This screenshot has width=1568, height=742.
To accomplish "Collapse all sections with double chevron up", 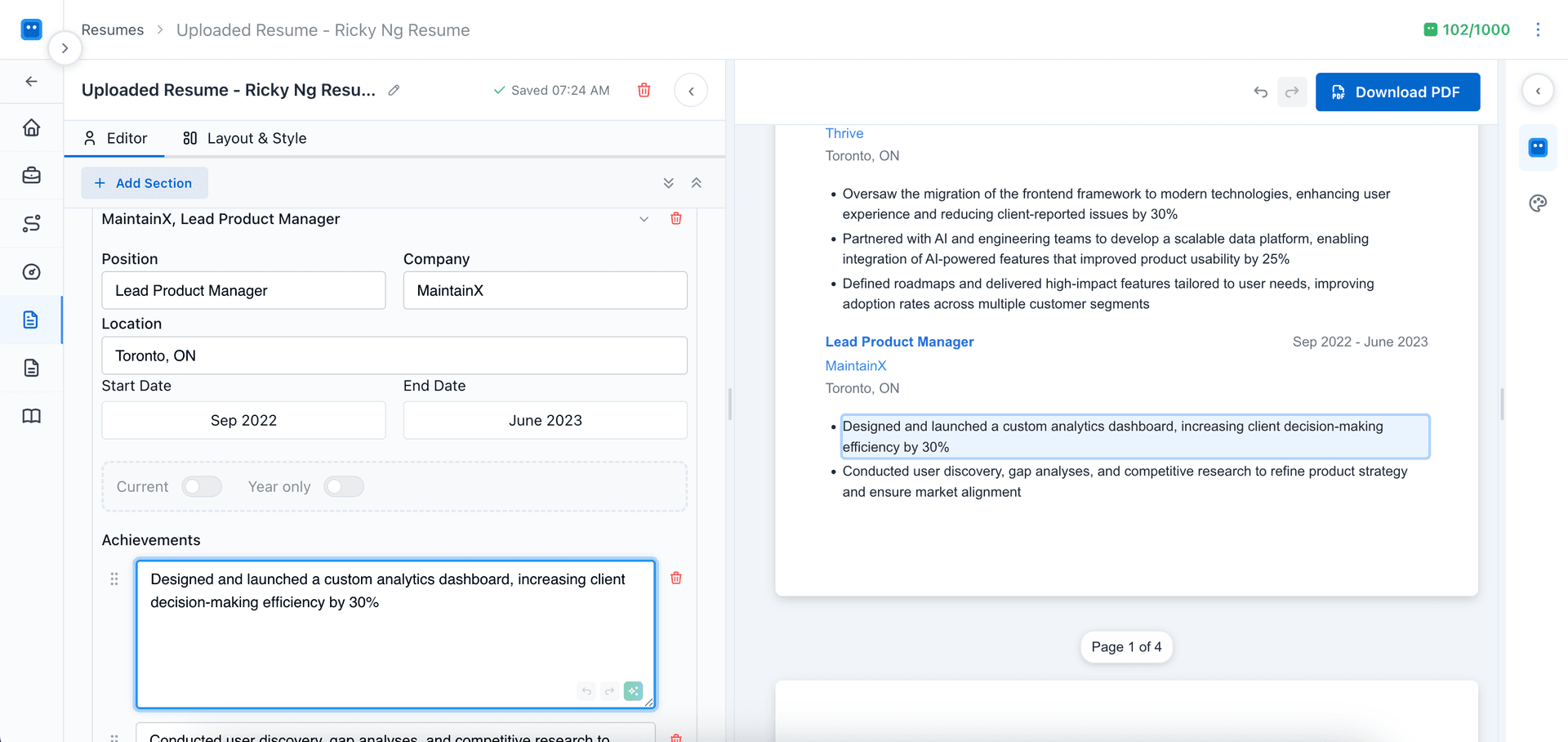I will 697,183.
